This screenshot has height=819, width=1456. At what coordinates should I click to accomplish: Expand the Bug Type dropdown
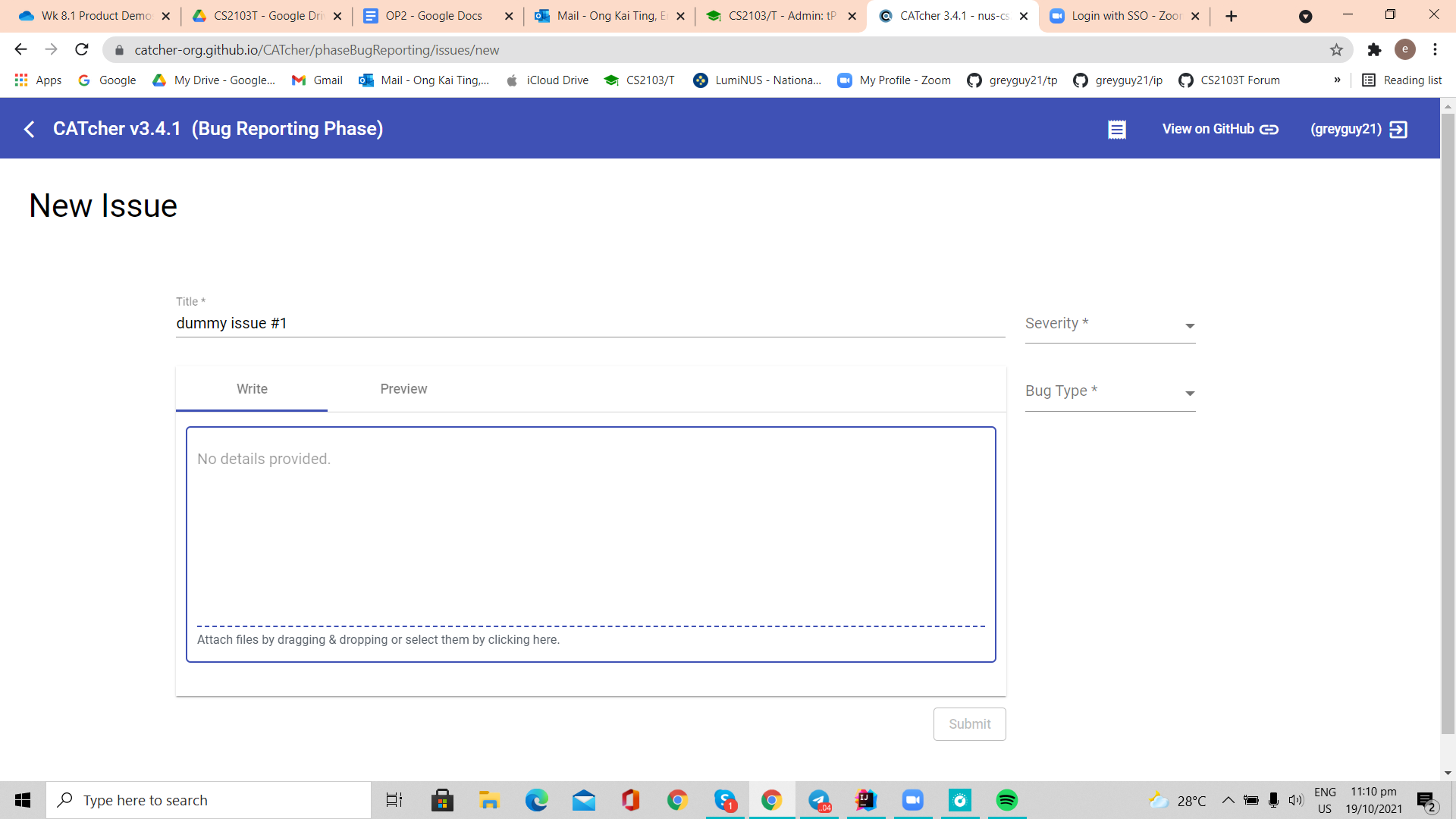pos(1109,392)
